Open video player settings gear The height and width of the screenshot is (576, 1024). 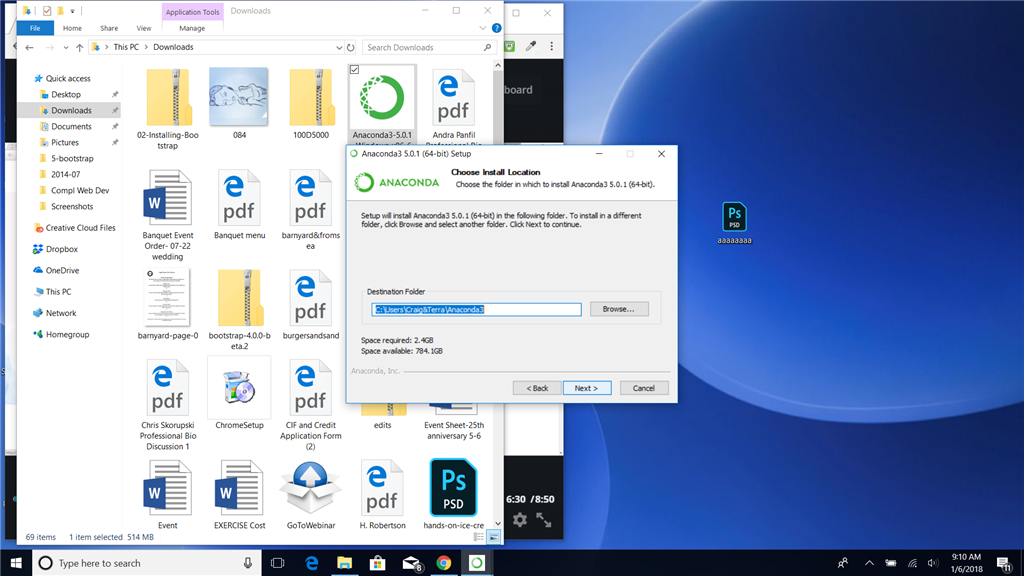[519, 520]
